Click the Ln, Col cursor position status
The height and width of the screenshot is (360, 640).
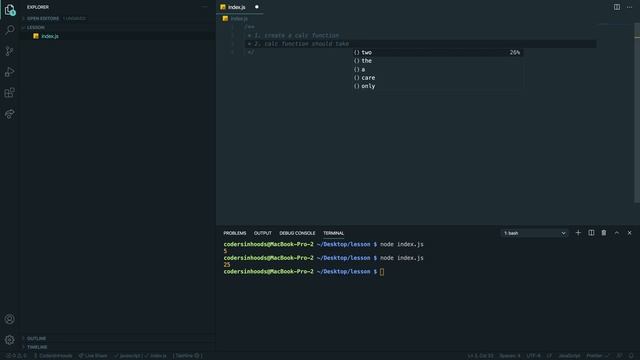tap(480, 356)
